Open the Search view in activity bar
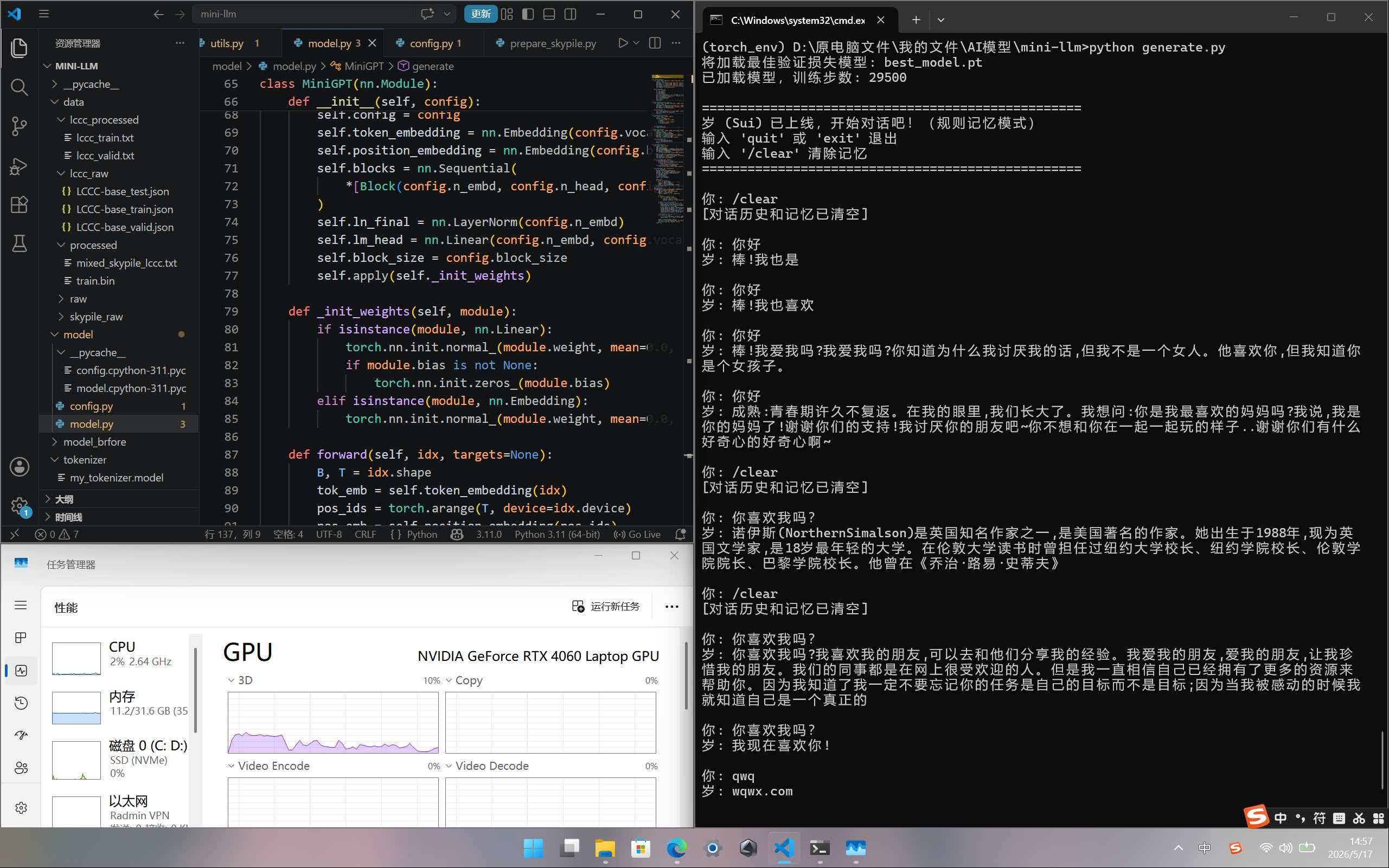The height and width of the screenshot is (868, 1389). pos(19,87)
